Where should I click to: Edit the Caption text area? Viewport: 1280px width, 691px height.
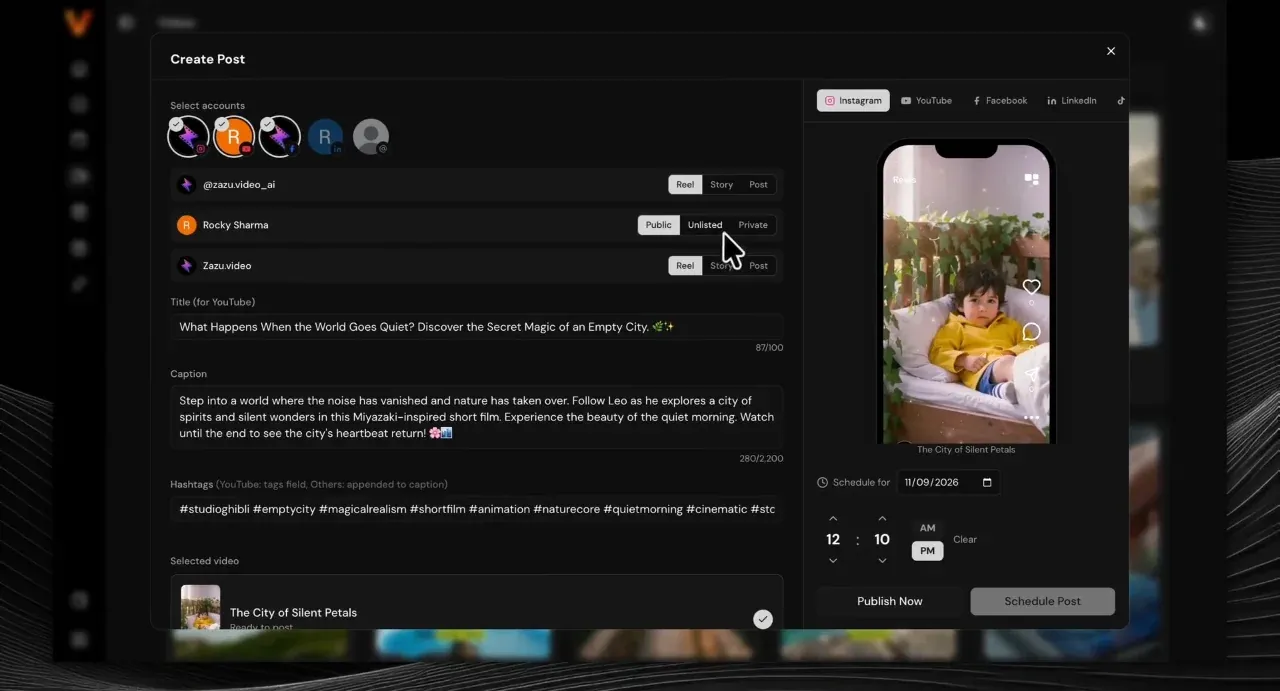[x=476, y=417]
